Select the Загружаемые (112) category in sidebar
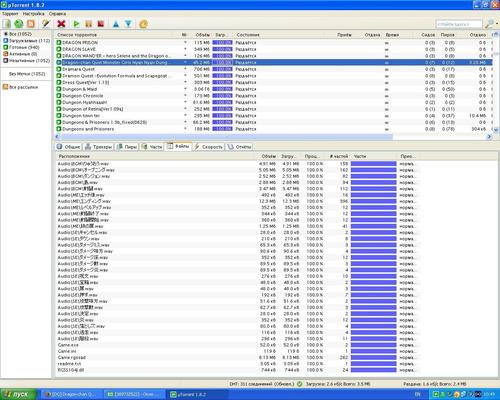This screenshot has height=400, width=500. coord(27,41)
